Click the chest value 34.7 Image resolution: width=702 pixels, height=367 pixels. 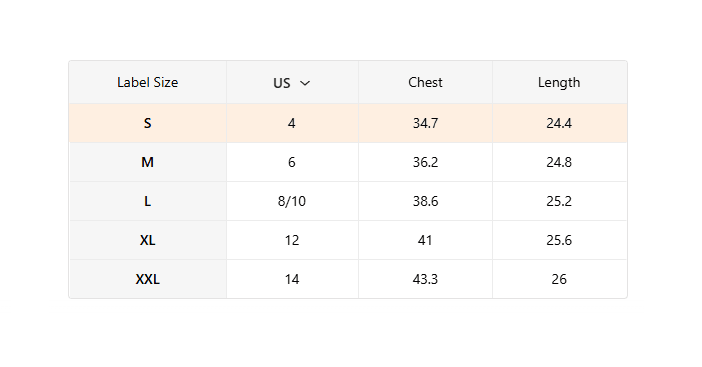coord(425,123)
